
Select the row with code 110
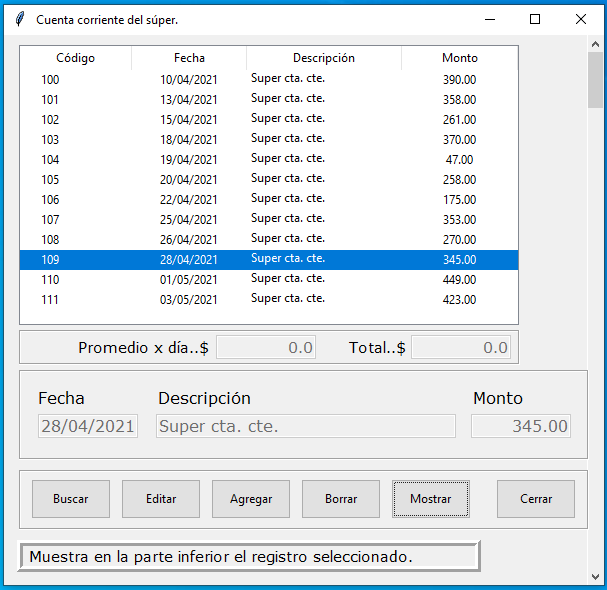(x=269, y=280)
